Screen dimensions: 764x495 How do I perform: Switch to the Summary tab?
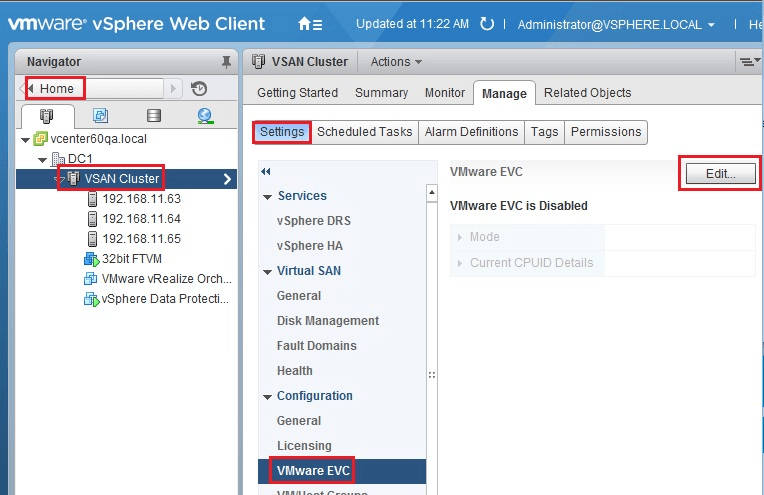382,93
